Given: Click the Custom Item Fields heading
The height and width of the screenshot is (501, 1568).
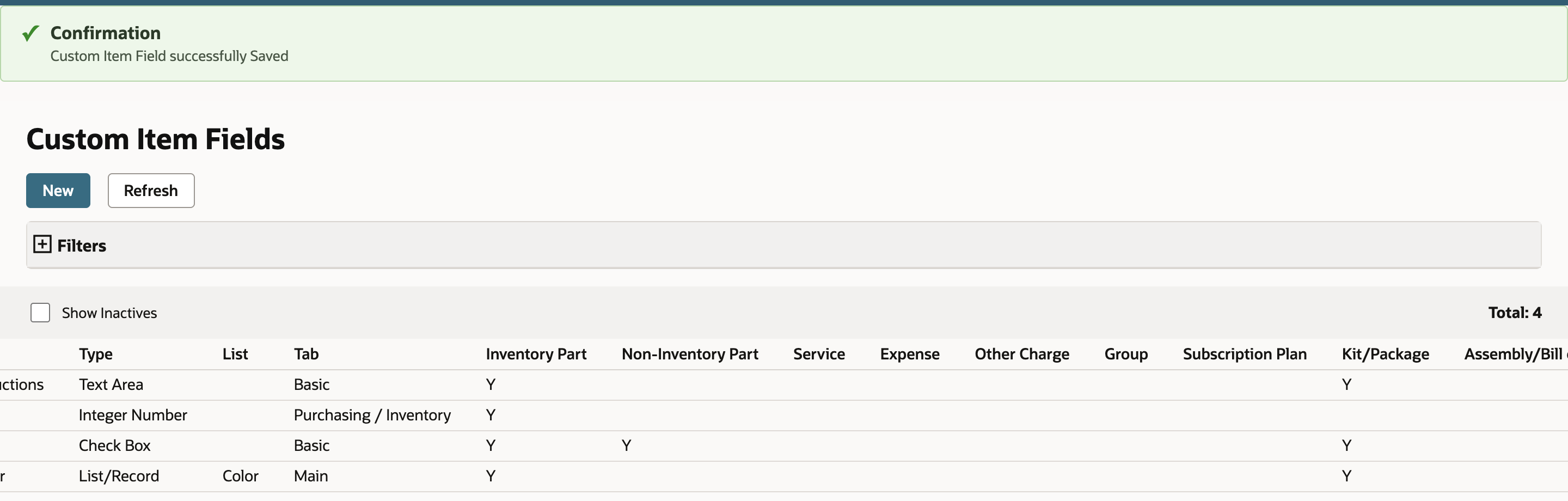Looking at the screenshot, I should (155, 139).
